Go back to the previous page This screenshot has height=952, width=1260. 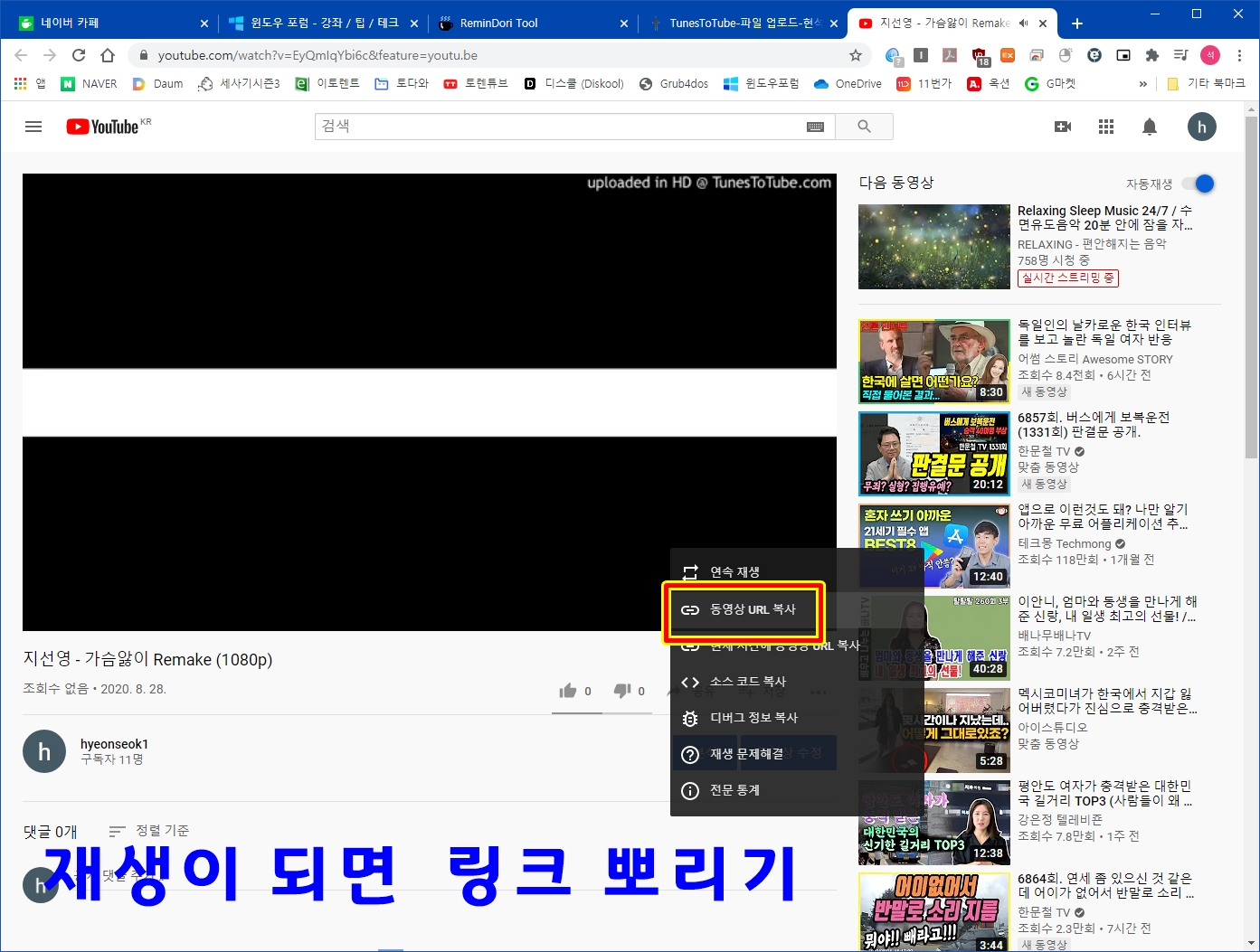point(21,55)
